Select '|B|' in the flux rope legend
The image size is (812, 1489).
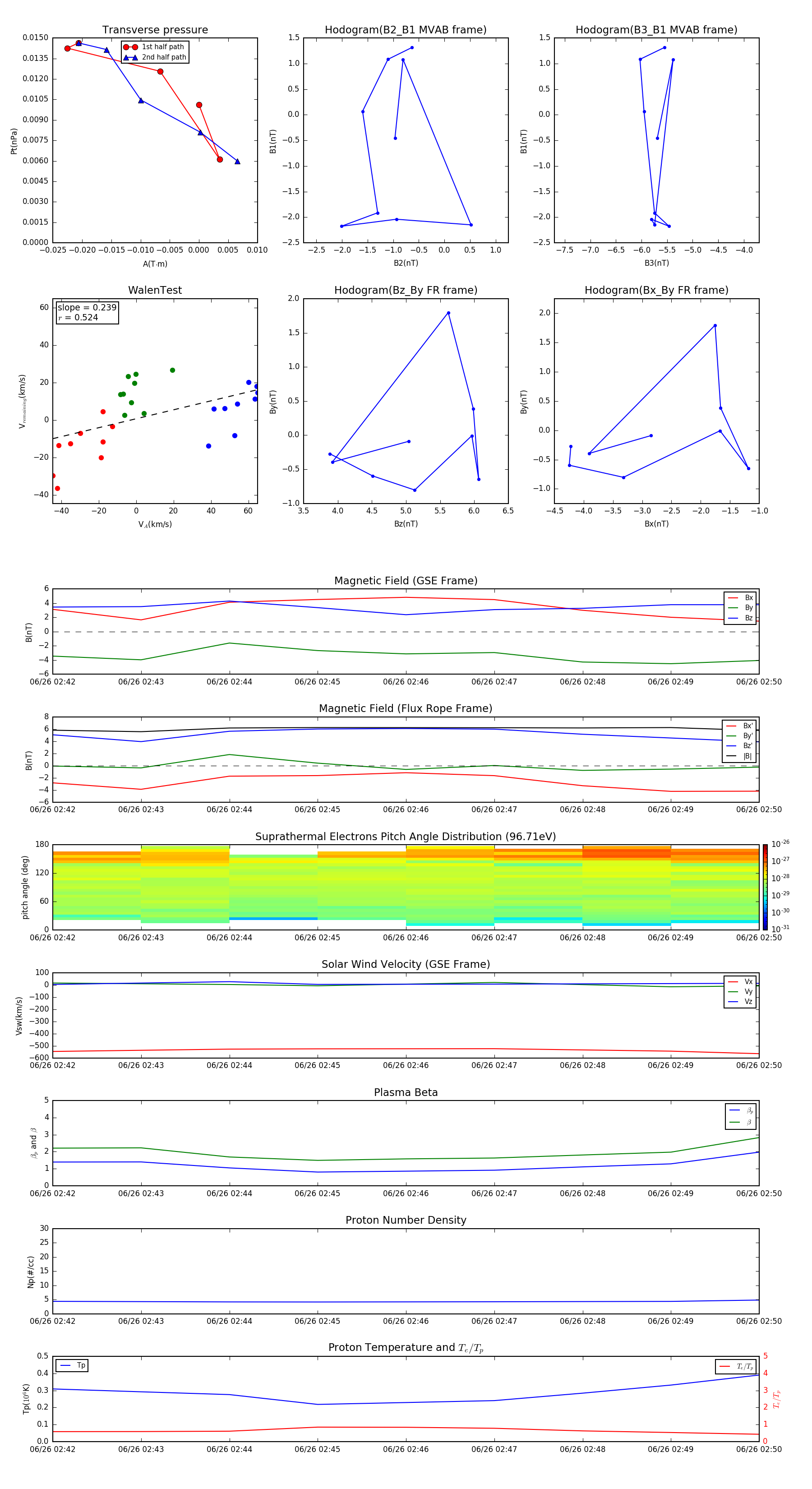[x=739, y=757]
